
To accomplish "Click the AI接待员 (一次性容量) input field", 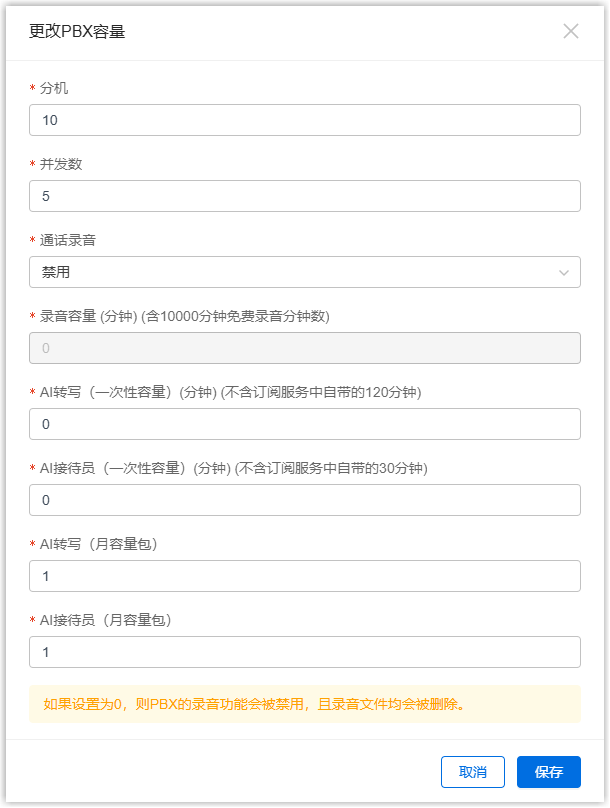I will pos(305,500).
